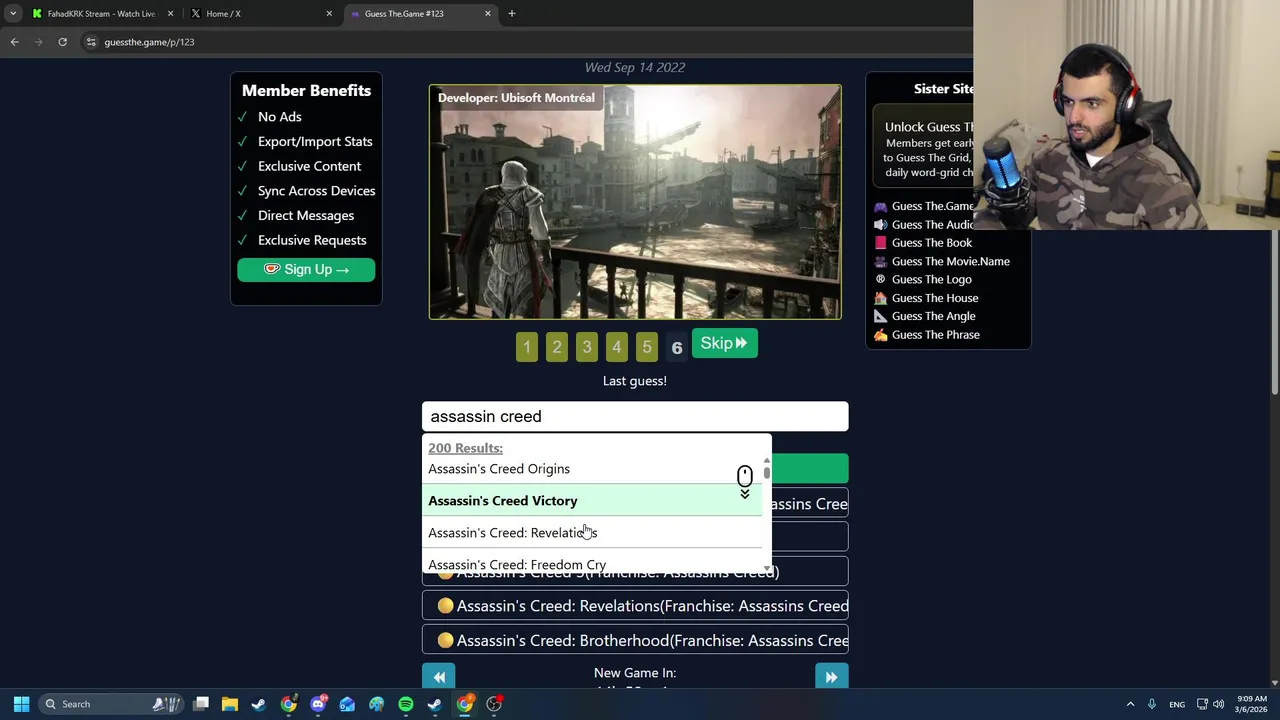Close the Home / X tab

coord(329,13)
